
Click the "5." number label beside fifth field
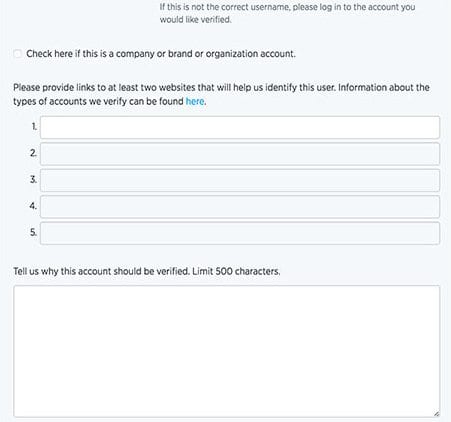(33, 232)
